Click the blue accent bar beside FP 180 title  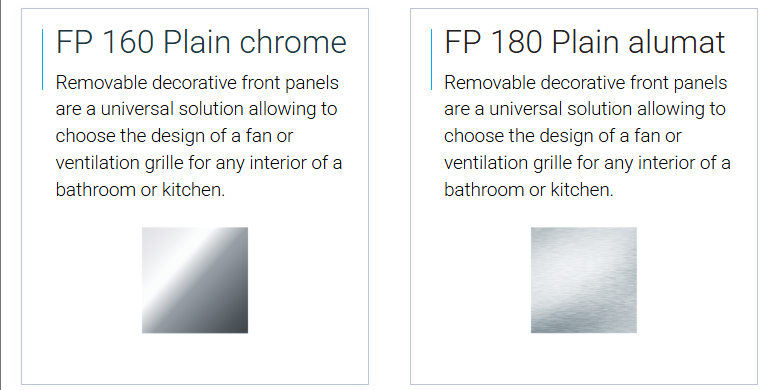click(x=431, y=60)
